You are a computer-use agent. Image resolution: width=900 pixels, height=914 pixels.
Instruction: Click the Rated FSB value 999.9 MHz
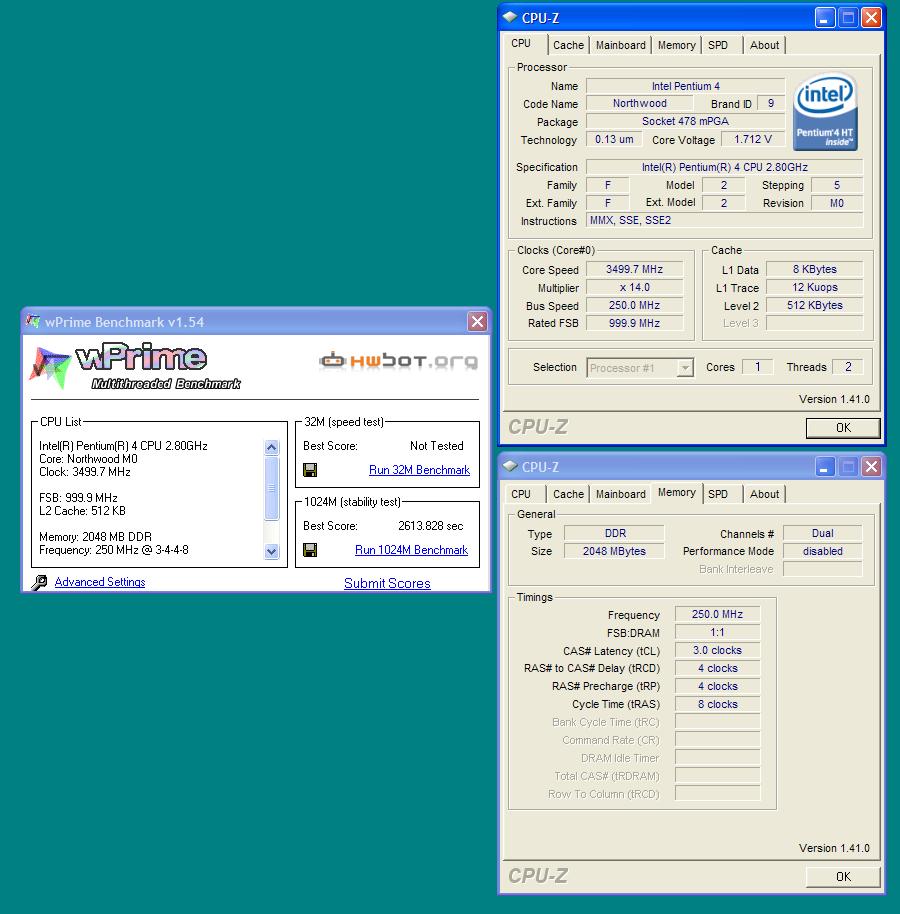634,323
